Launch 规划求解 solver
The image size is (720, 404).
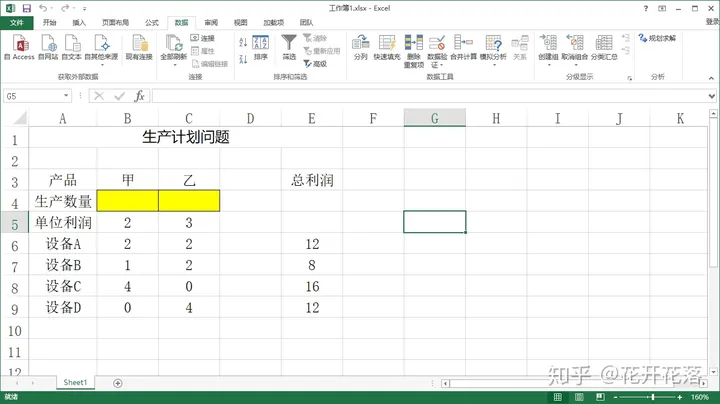pos(656,38)
